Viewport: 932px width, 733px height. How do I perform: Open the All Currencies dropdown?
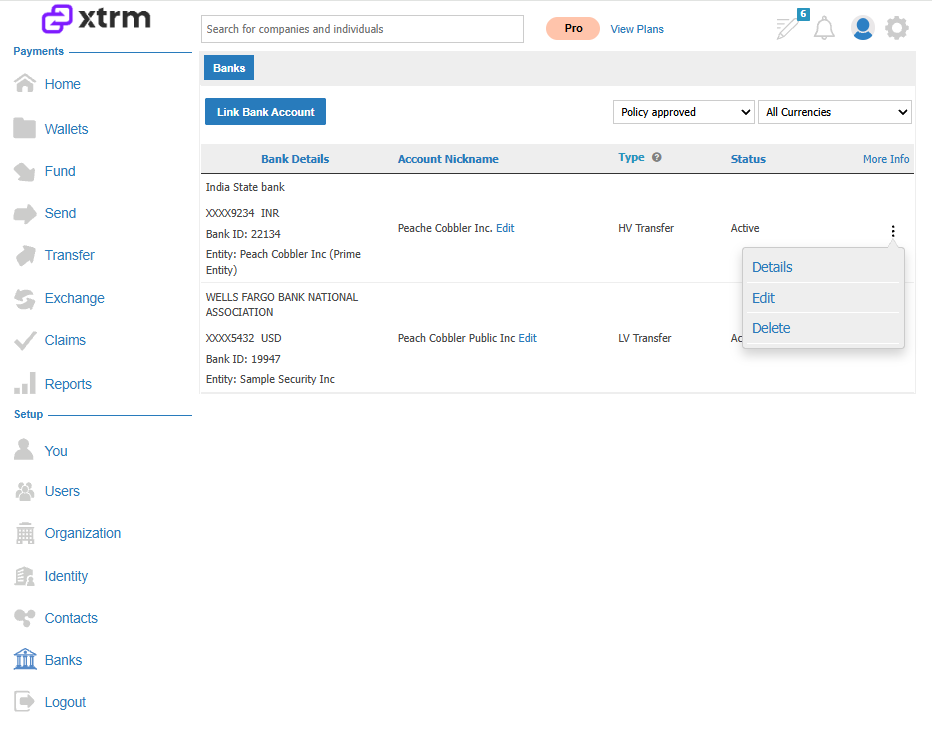835,112
